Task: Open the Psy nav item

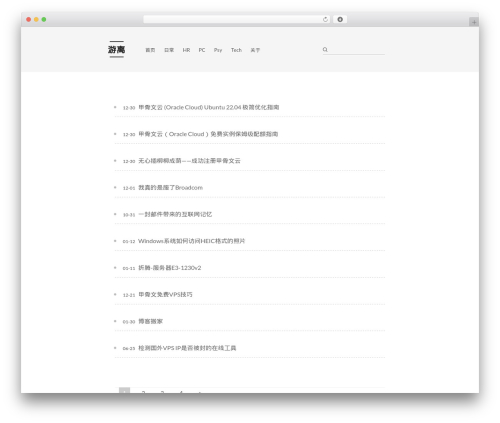Action: click(218, 50)
